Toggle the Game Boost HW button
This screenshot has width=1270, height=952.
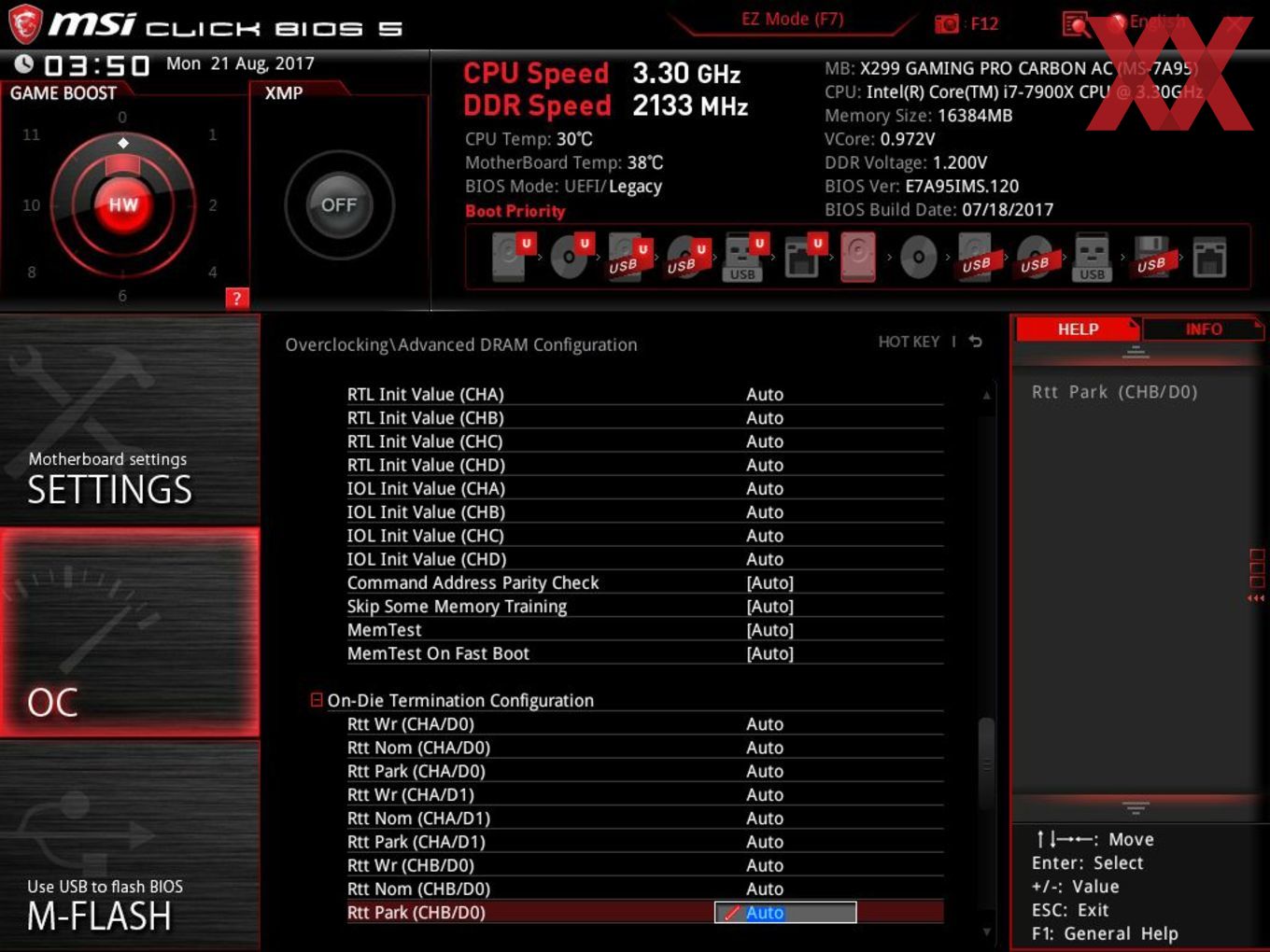(123, 204)
